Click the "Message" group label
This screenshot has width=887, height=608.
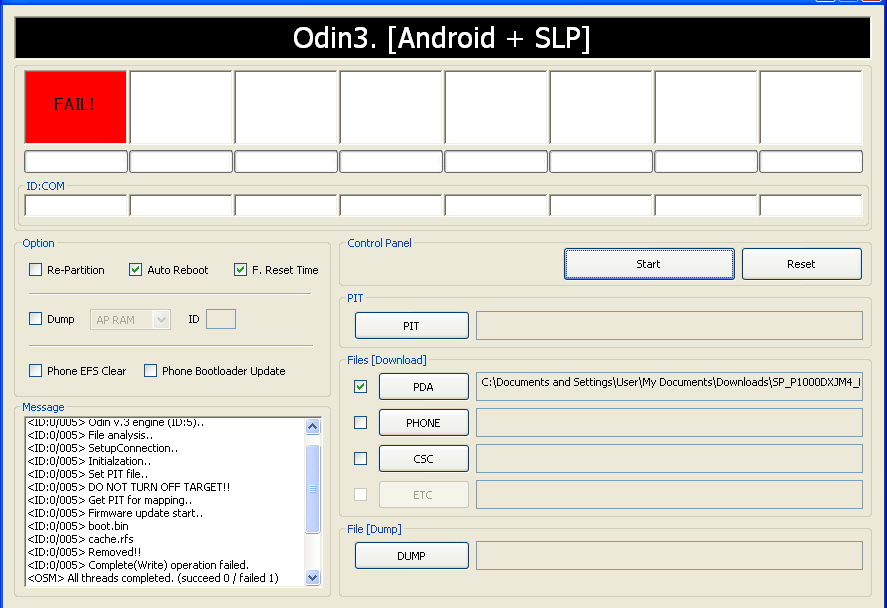(x=43, y=407)
